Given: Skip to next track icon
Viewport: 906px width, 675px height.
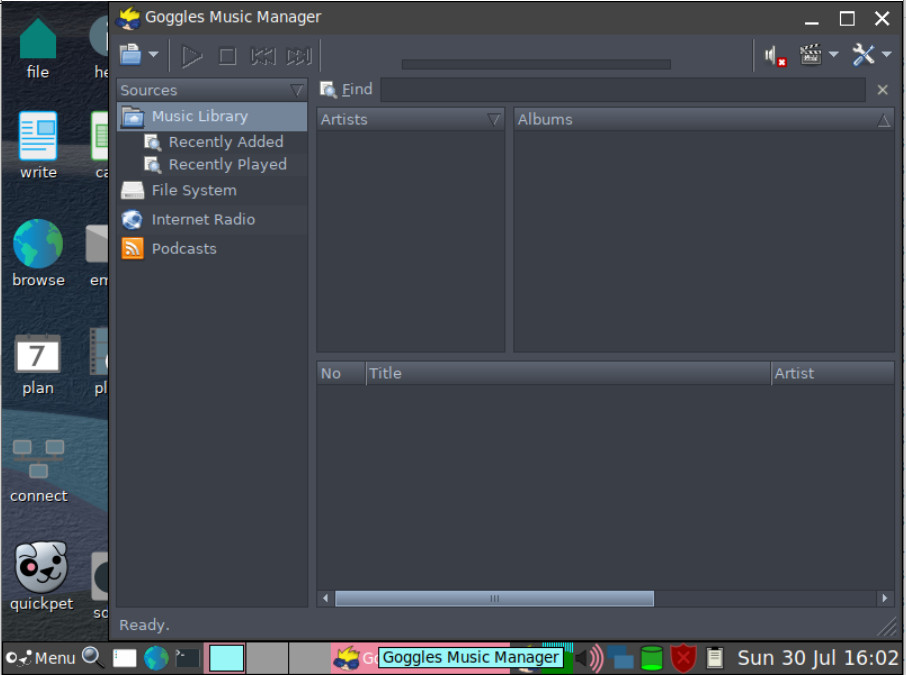Looking at the screenshot, I should click(299, 56).
